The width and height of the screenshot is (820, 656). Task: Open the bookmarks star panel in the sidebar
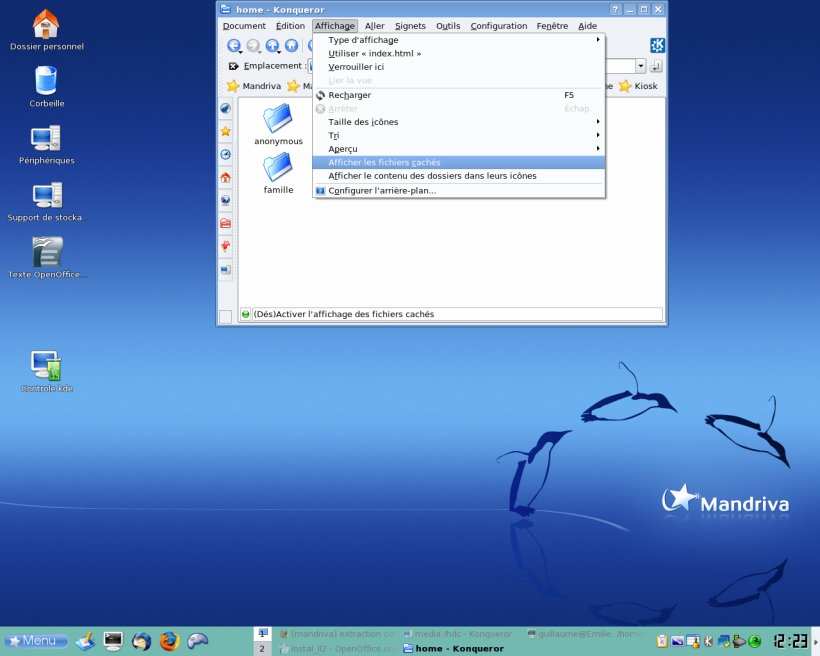pyautogui.click(x=225, y=131)
